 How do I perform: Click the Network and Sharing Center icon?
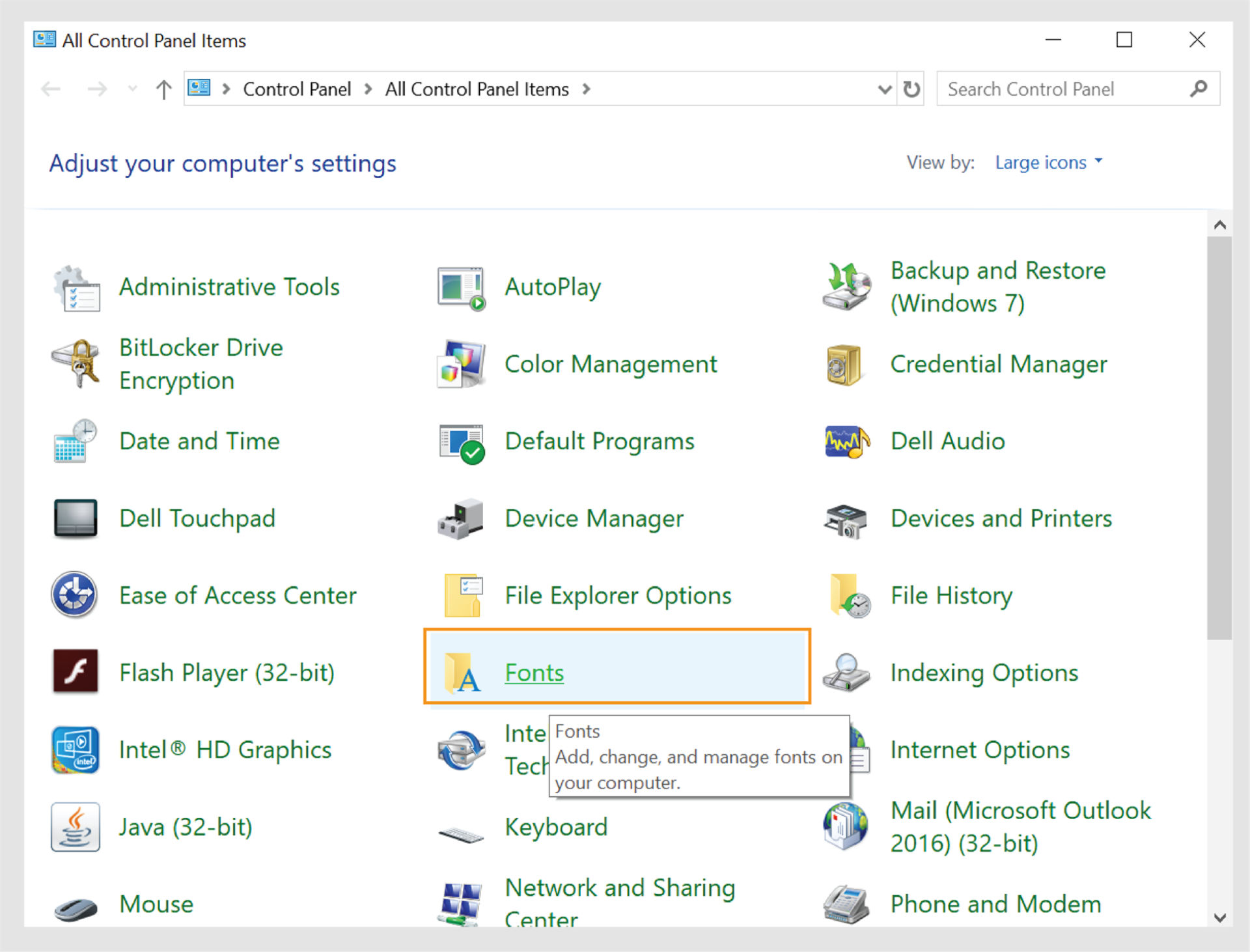click(461, 904)
